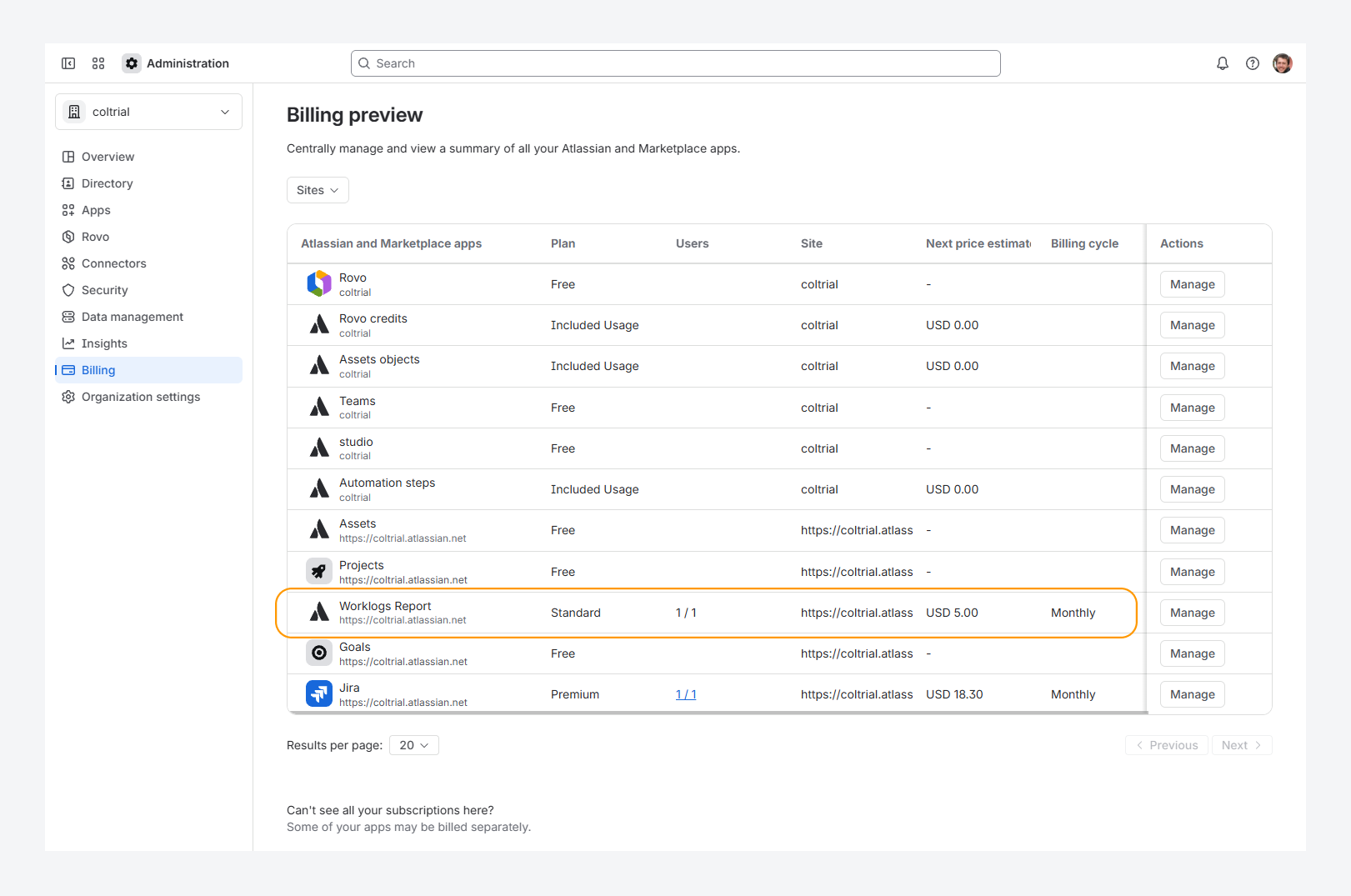Click the Users column header

pyautogui.click(x=692, y=243)
